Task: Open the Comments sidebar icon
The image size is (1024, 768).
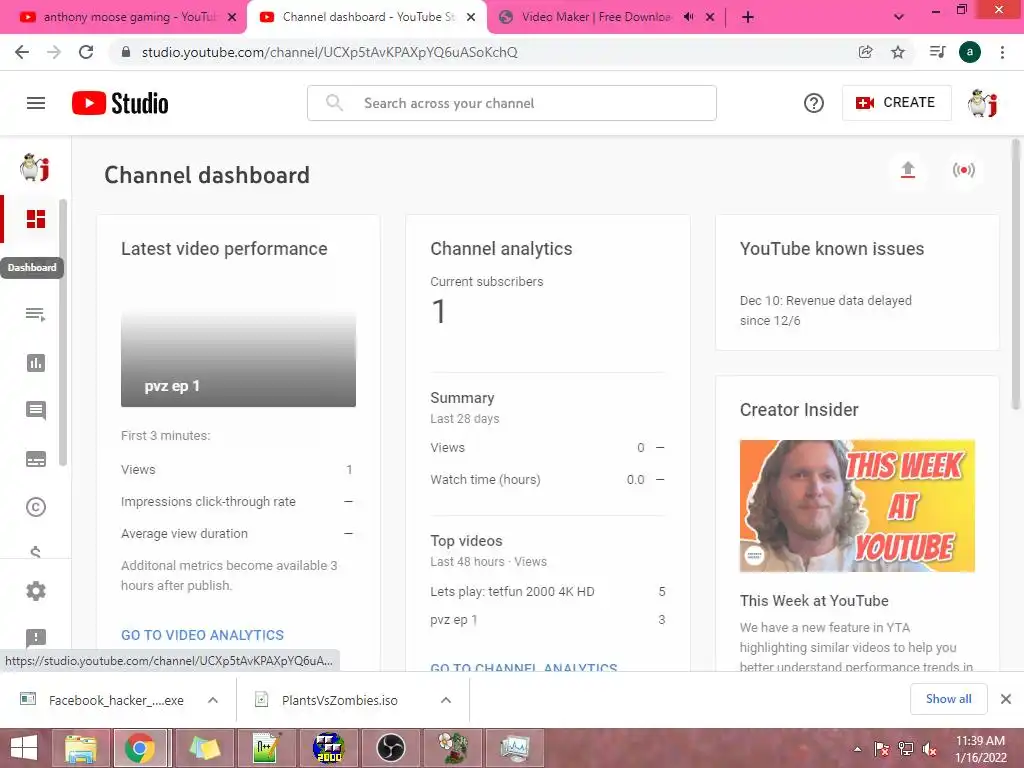Action: pyautogui.click(x=35, y=410)
